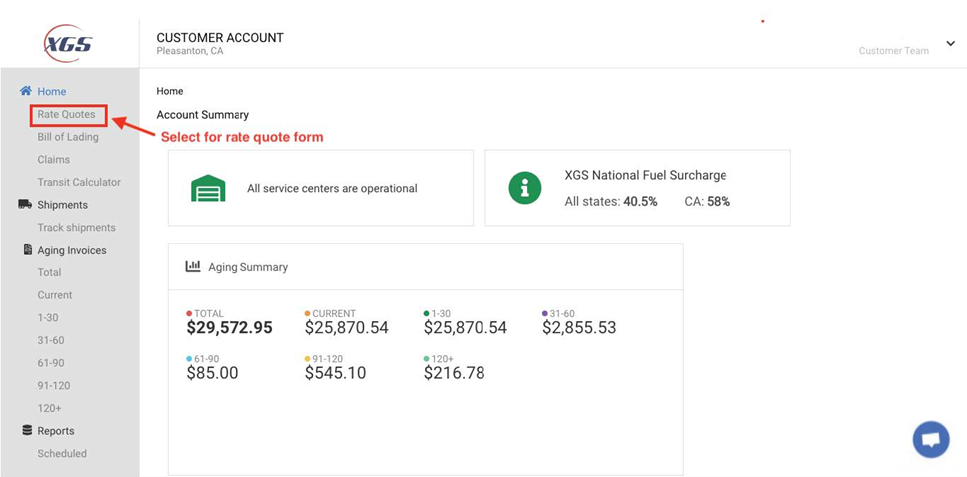
Task: Click the CUSTOMER ACCOUNT title
Action: [220, 38]
